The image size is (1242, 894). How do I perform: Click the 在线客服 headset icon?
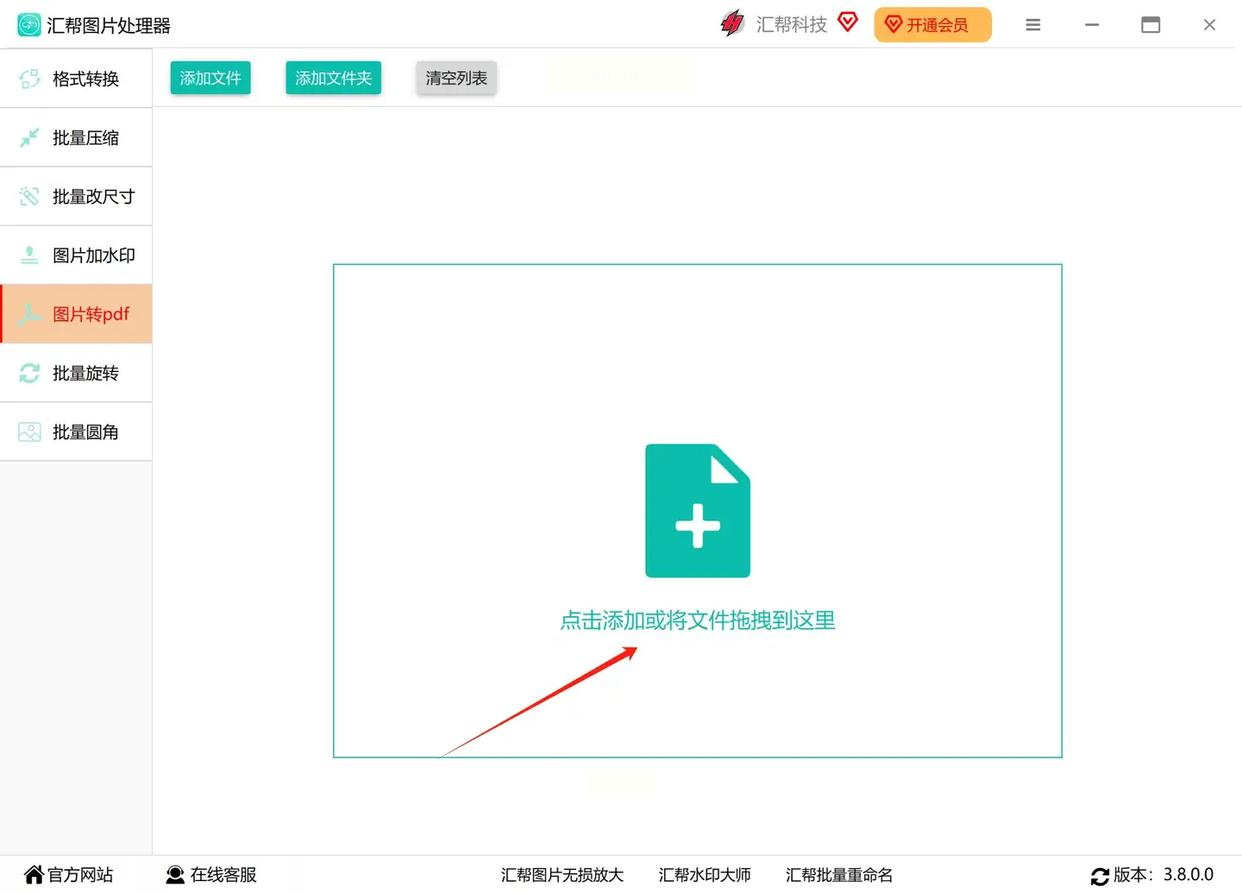point(175,875)
